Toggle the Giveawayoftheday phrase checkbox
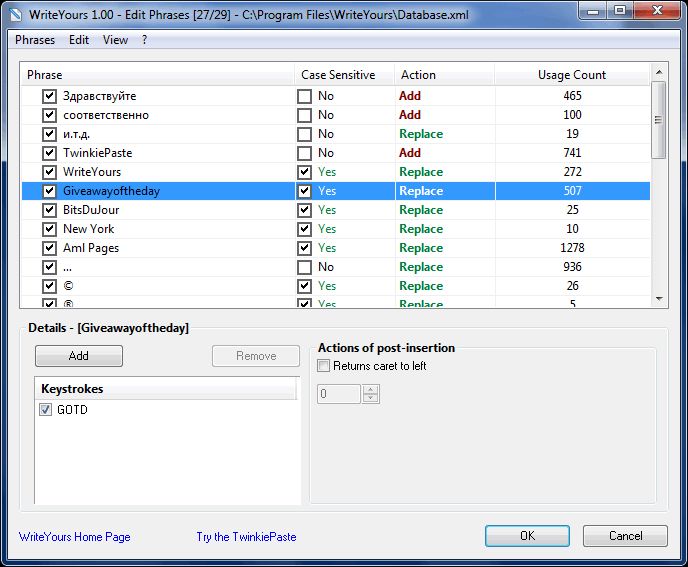The width and height of the screenshot is (688, 567). [x=49, y=191]
